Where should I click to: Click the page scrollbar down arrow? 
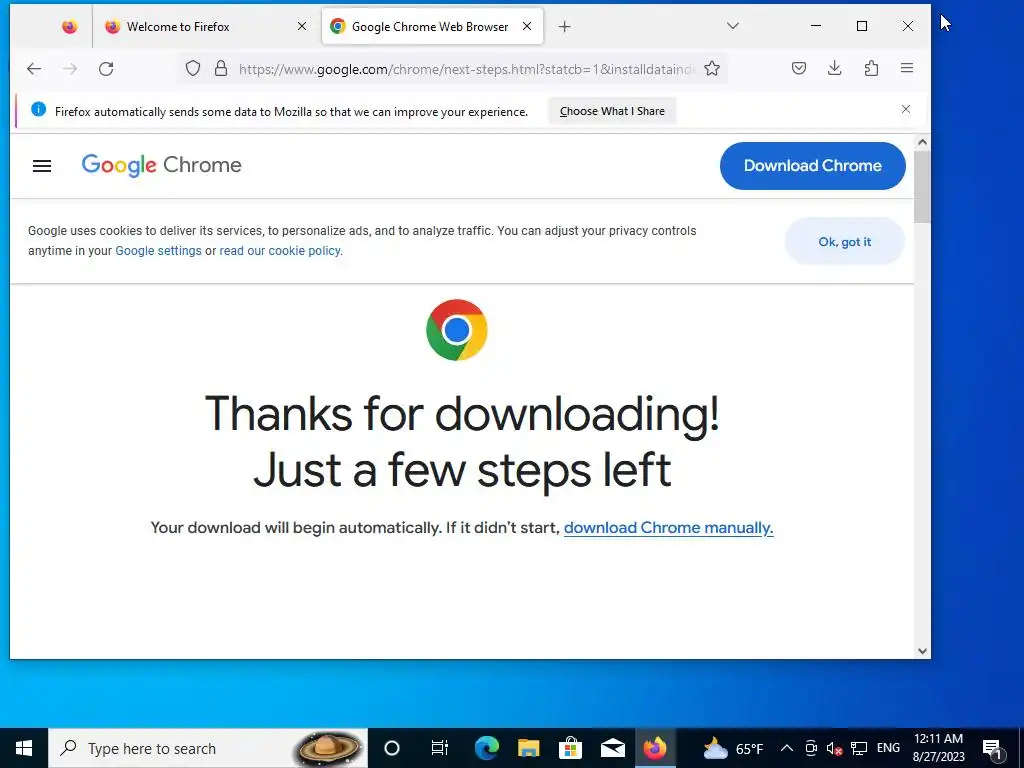point(922,650)
